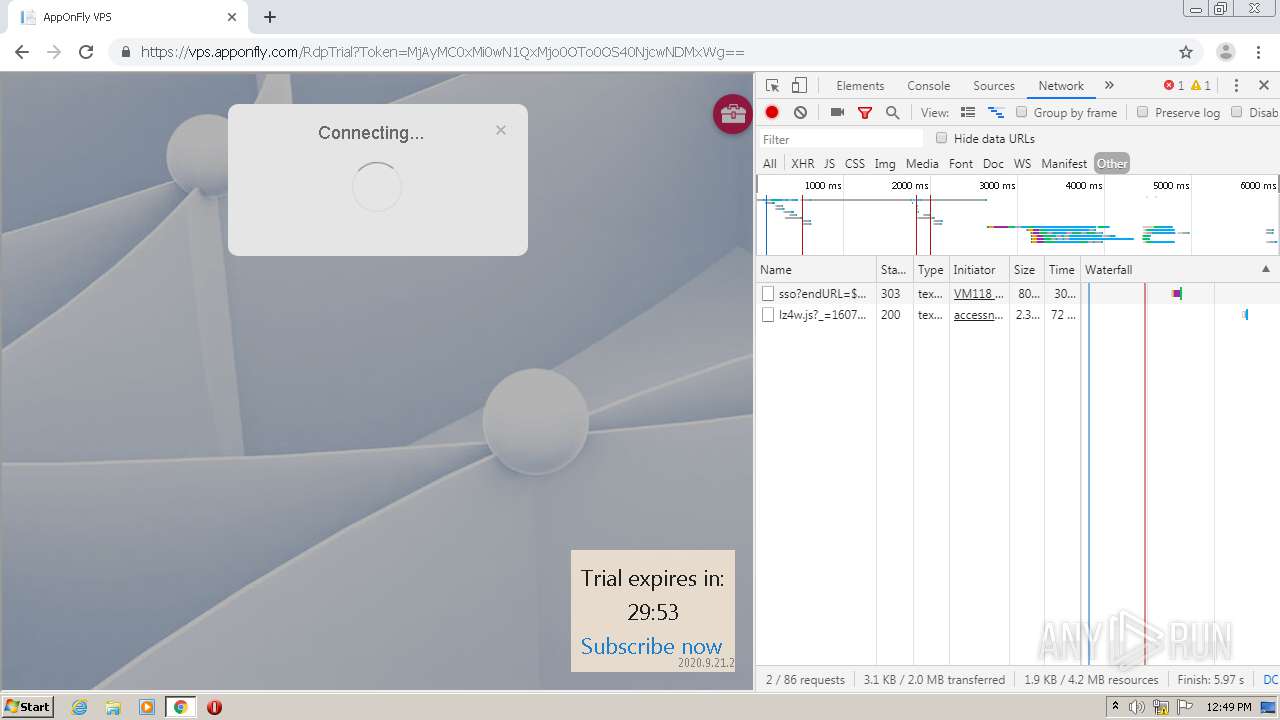Click the Subscribe now link
1280x720 pixels.
(651, 646)
